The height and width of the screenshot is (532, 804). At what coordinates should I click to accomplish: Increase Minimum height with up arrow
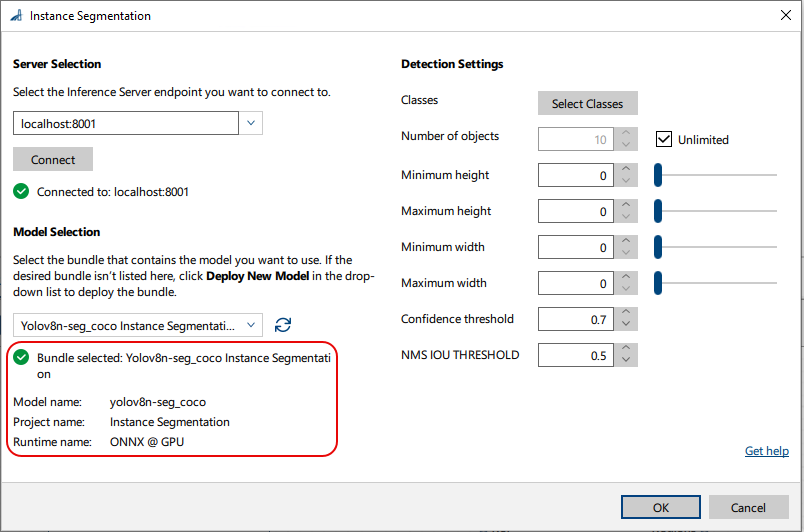[626, 169]
